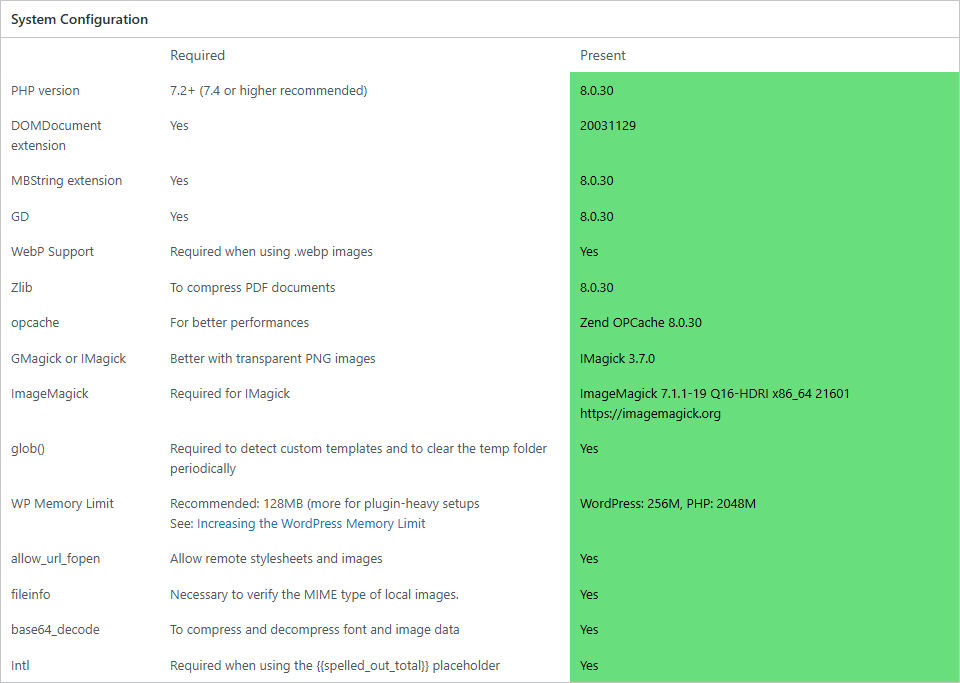Image resolution: width=960 pixels, height=683 pixels.
Task: Open the Increasing the WordPress Memory Limit link
Action: click(x=311, y=523)
